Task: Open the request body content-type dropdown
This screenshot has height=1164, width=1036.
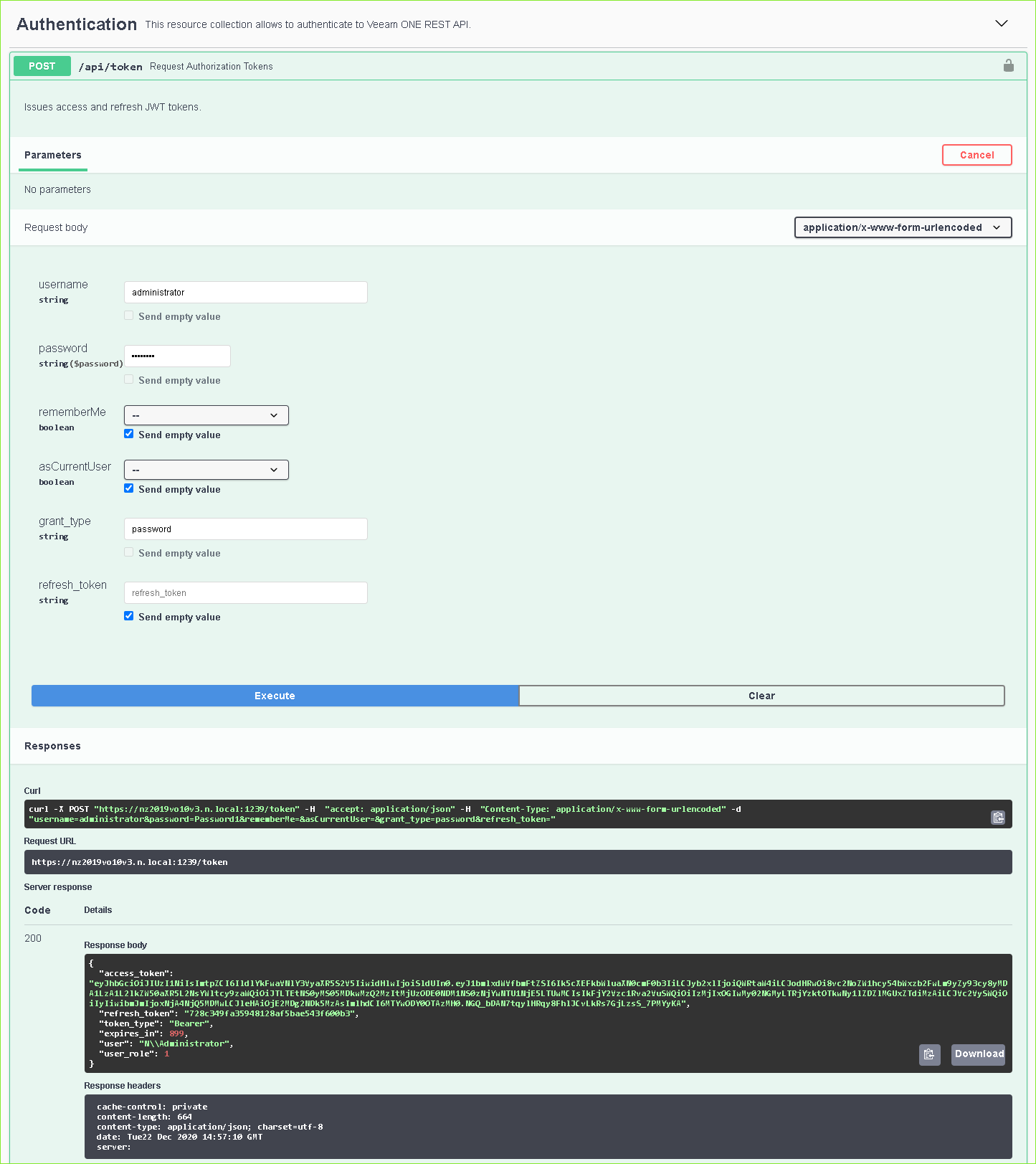Action: pos(903,227)
